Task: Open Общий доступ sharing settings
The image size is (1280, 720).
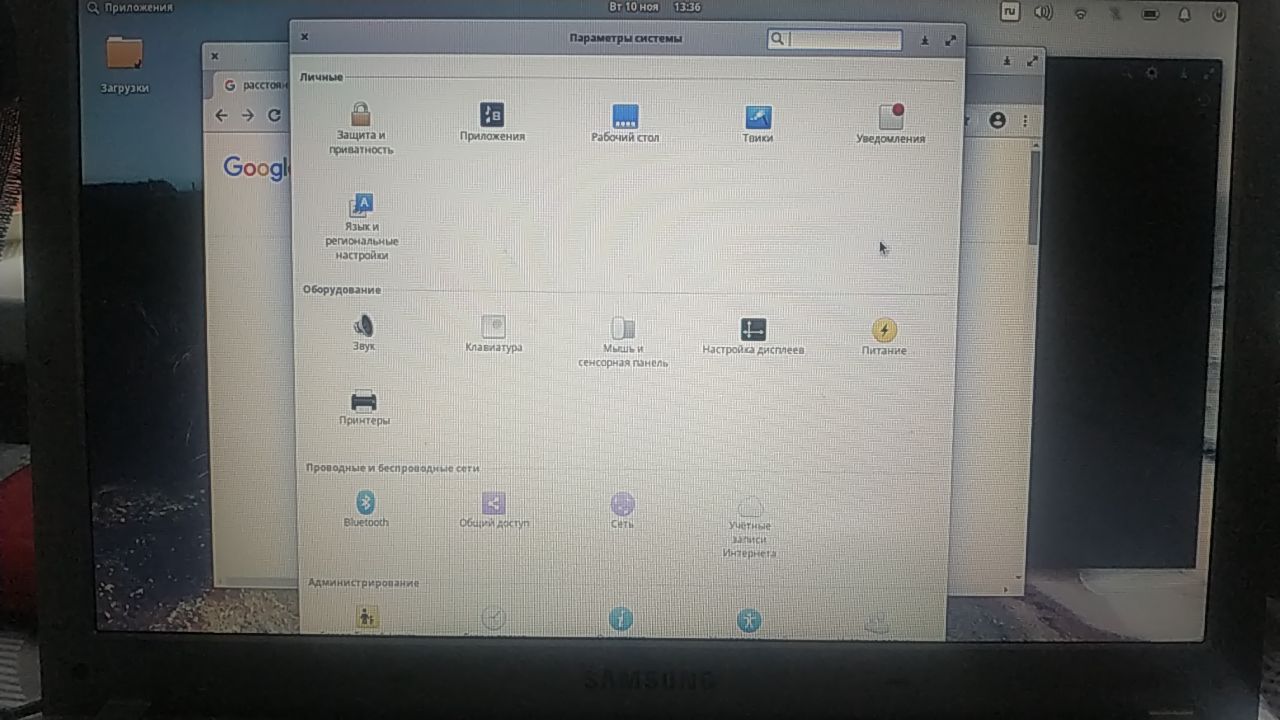Action: 494,510
